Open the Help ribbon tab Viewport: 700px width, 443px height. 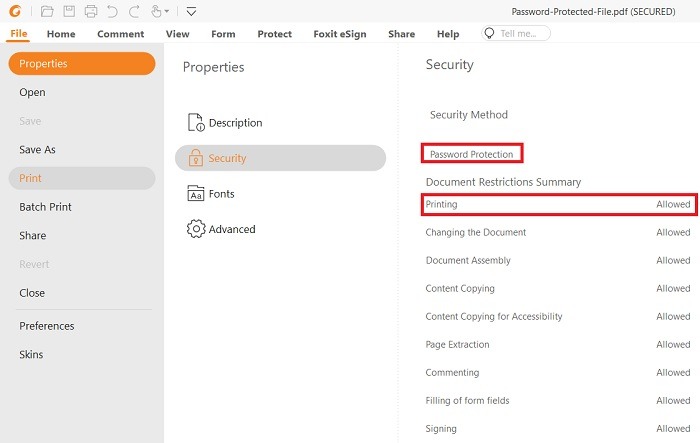pyautogui.click(x=448, y=34)
